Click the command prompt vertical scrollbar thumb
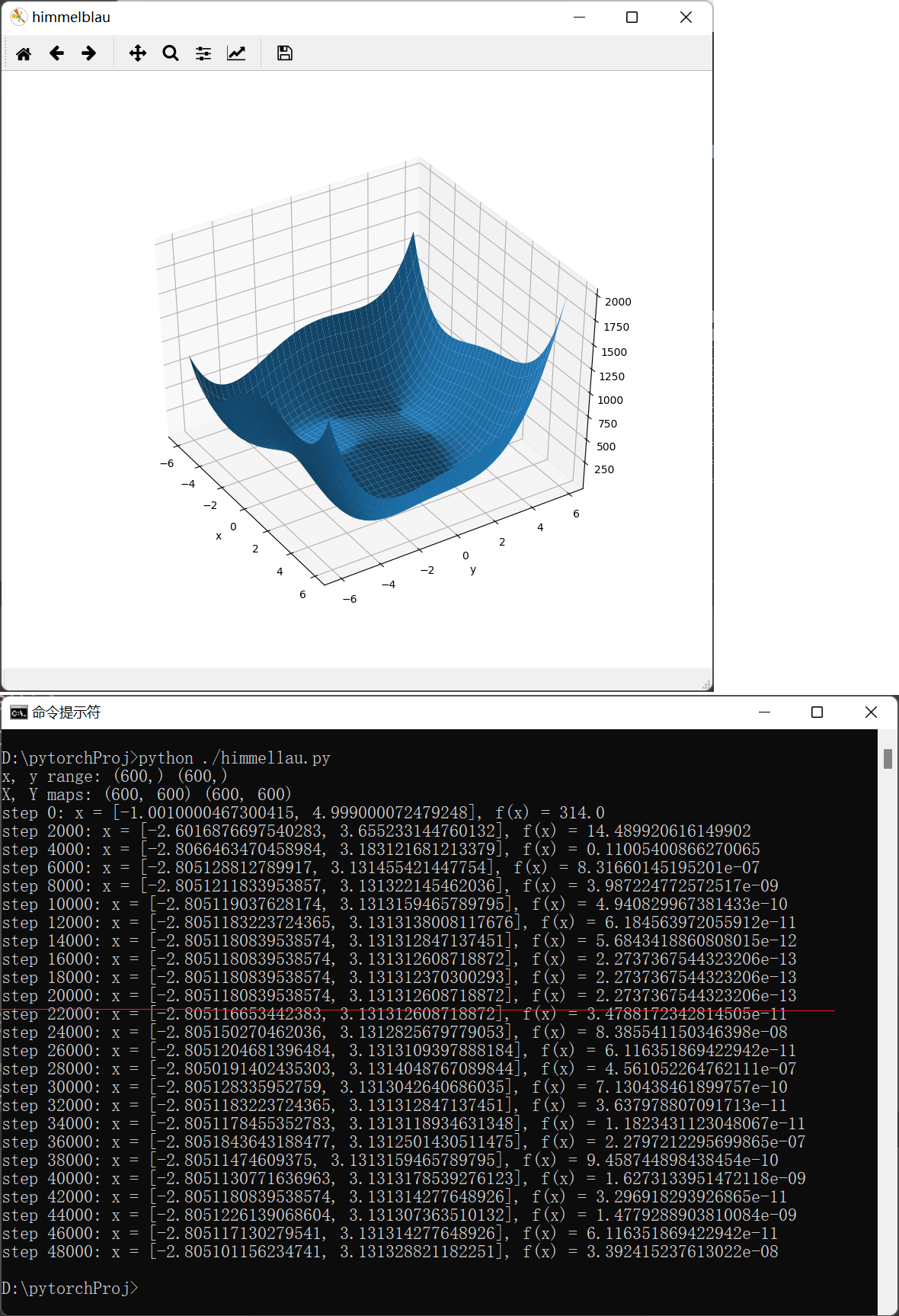 pos(888,758)
